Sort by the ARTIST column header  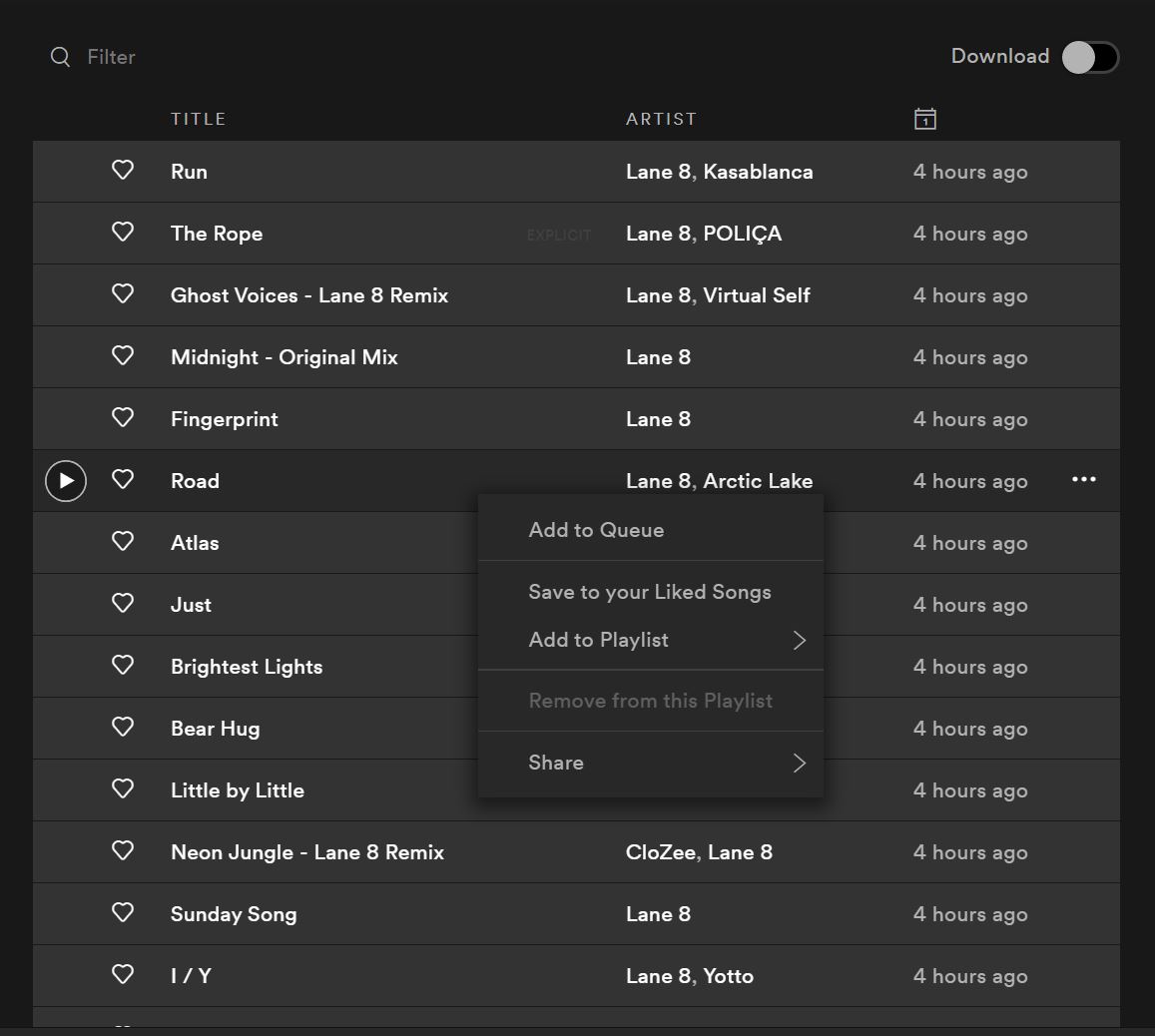661,119
